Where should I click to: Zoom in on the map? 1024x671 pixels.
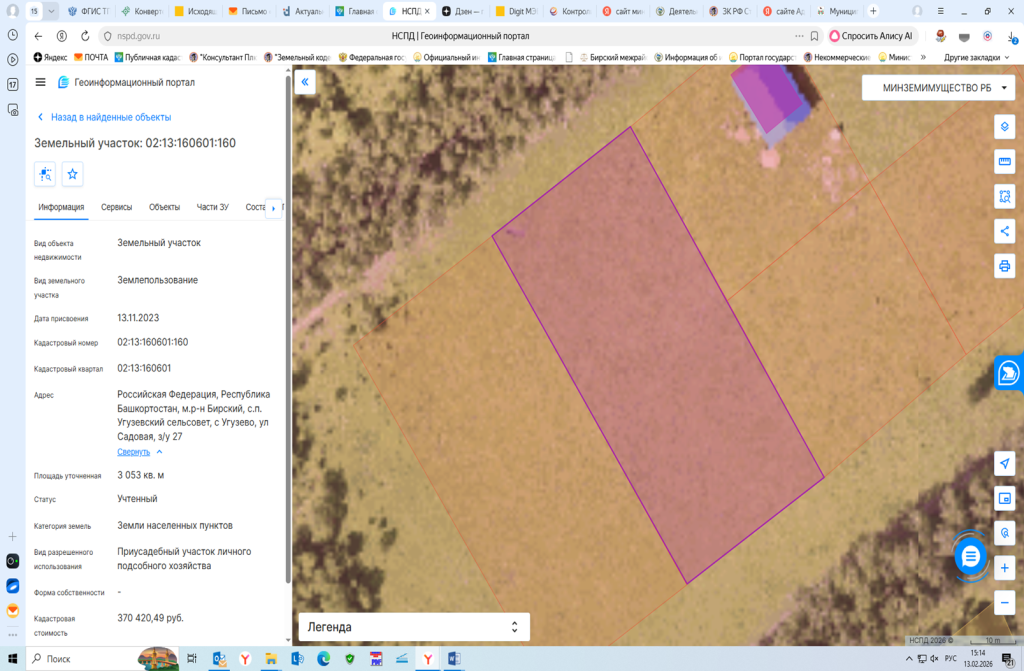tap(1005, 568)
